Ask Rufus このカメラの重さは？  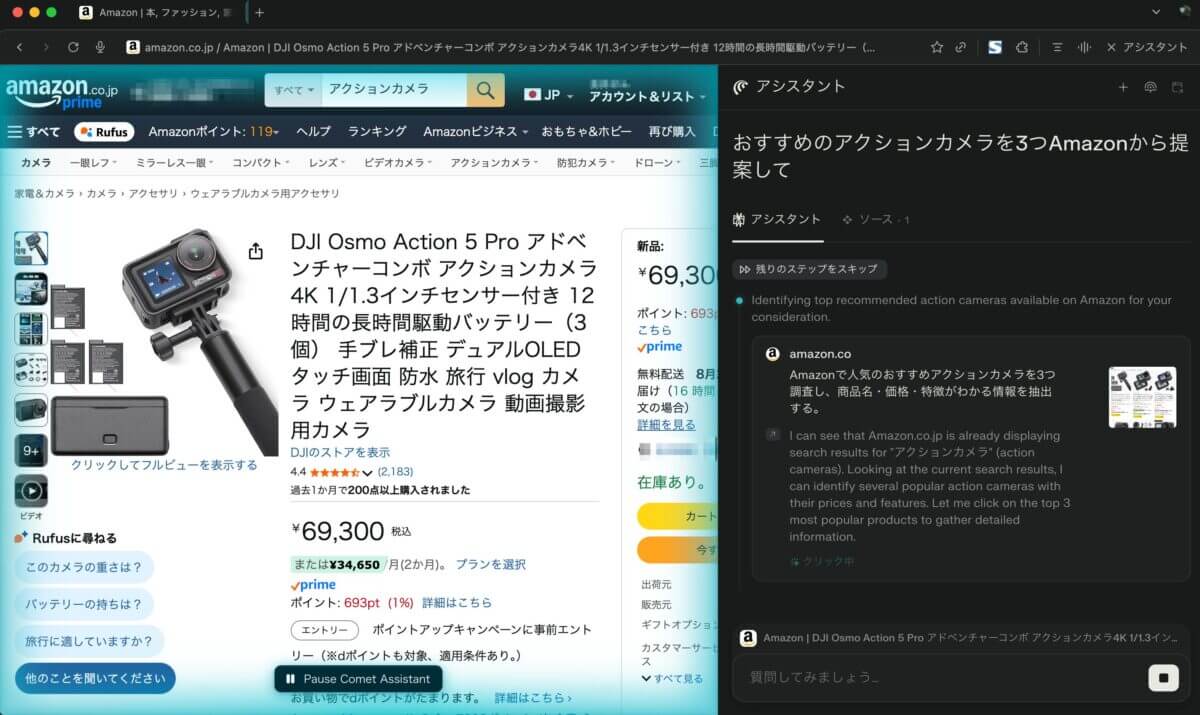click(84, 567)
